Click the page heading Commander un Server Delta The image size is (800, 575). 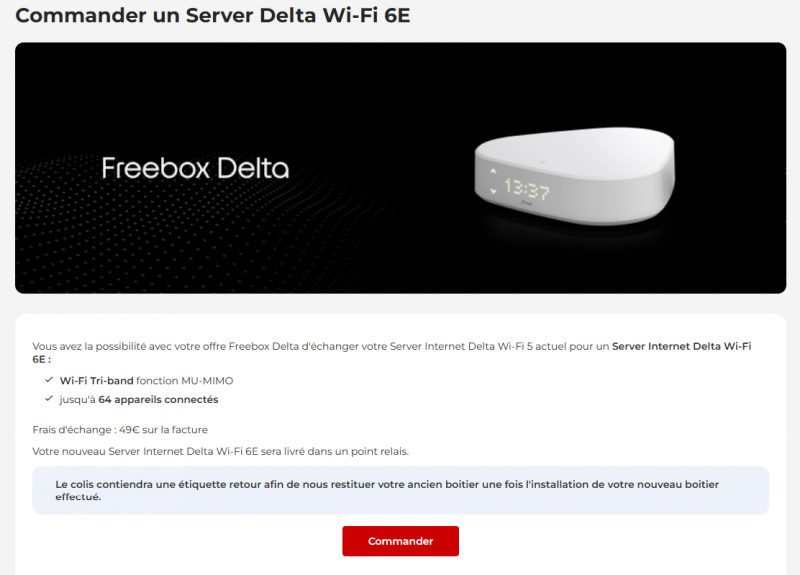point(213,15)
